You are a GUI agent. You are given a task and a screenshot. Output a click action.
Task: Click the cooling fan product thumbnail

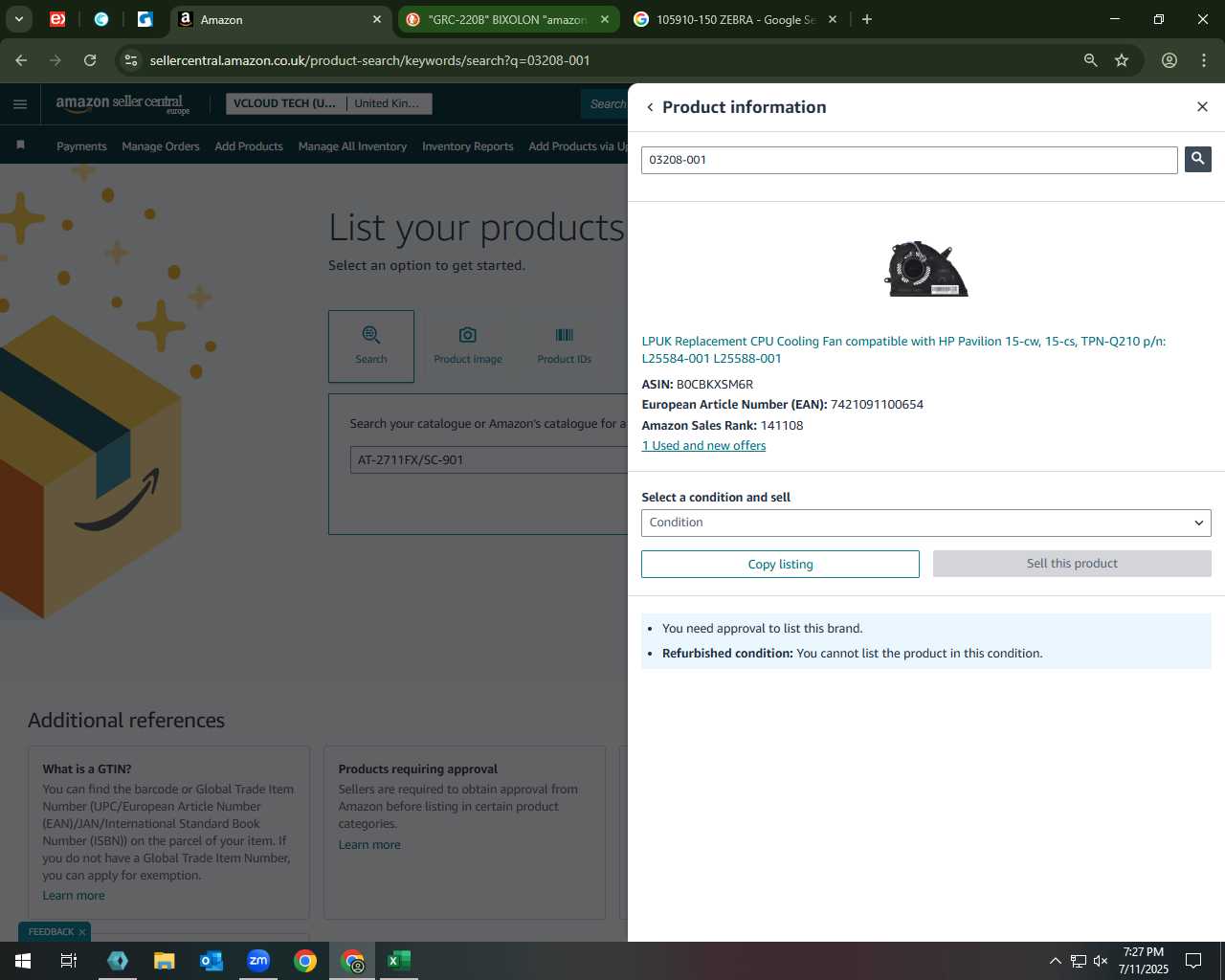tap(925, 268)
